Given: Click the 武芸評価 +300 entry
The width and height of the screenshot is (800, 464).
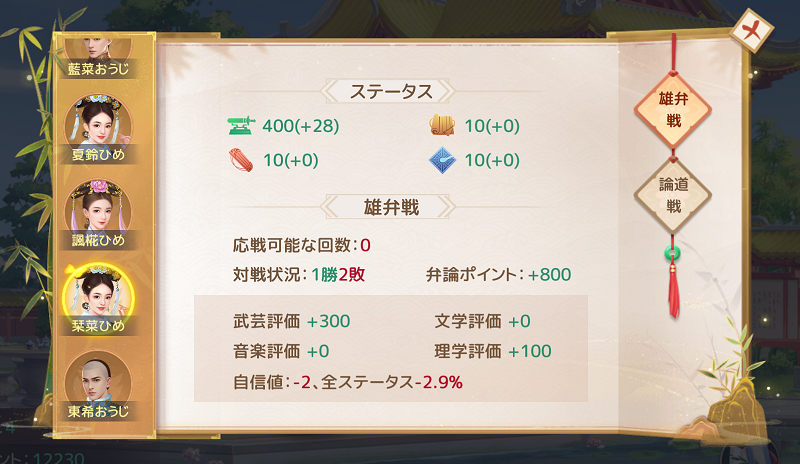Looking at the screenshot, I should point(290,321).
